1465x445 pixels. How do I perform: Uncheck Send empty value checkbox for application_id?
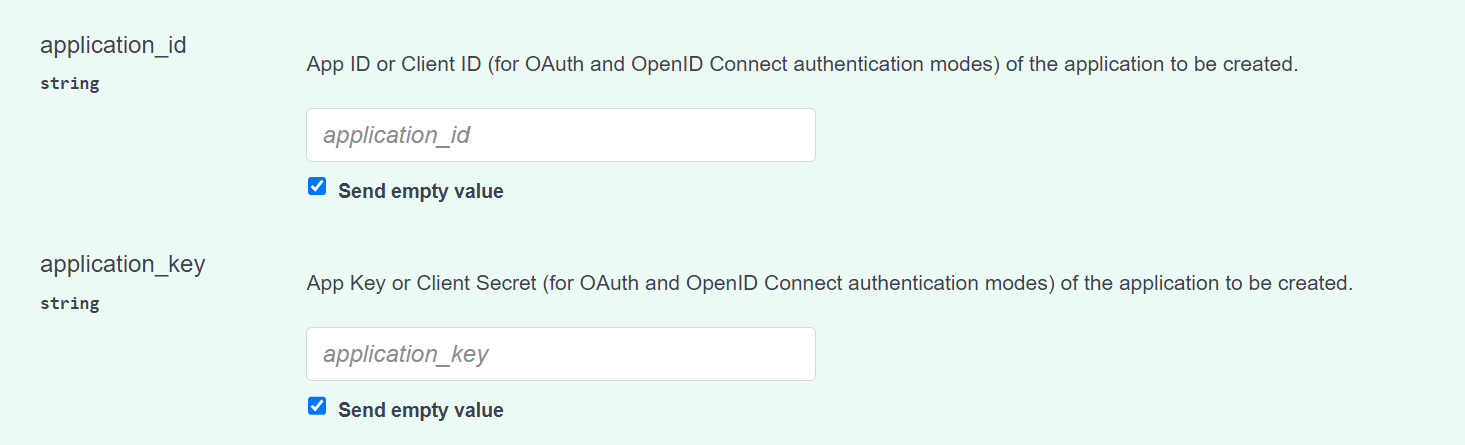317,187
